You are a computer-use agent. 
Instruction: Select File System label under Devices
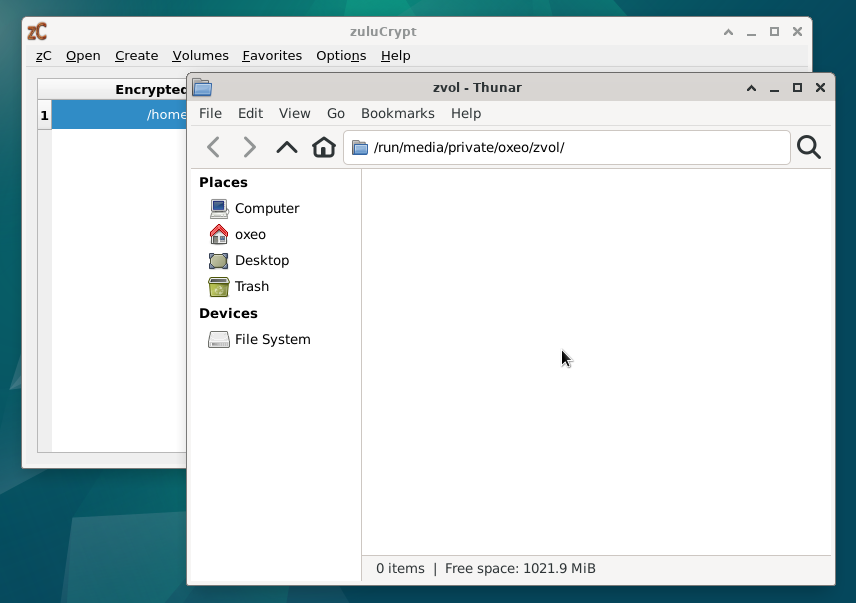coord(272,339)
